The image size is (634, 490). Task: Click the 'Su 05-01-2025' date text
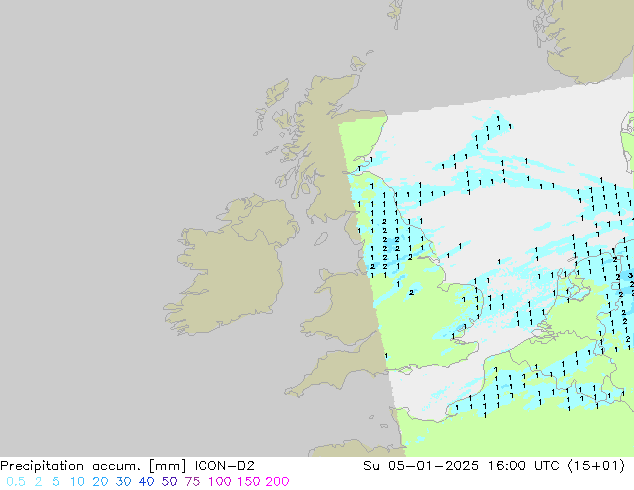[421, 466]
